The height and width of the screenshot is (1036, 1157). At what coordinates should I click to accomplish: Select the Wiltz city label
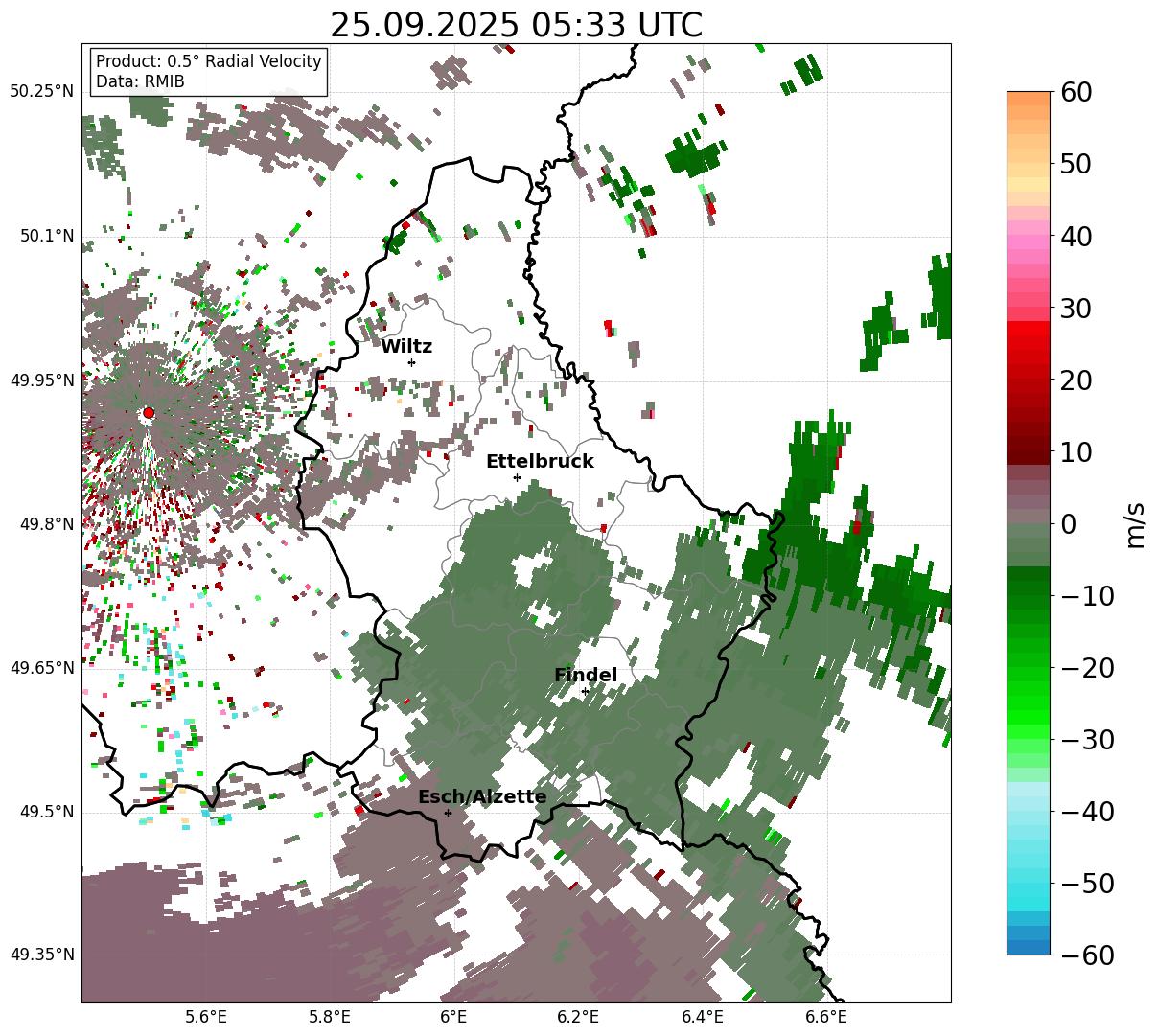[x=406, y=347]
